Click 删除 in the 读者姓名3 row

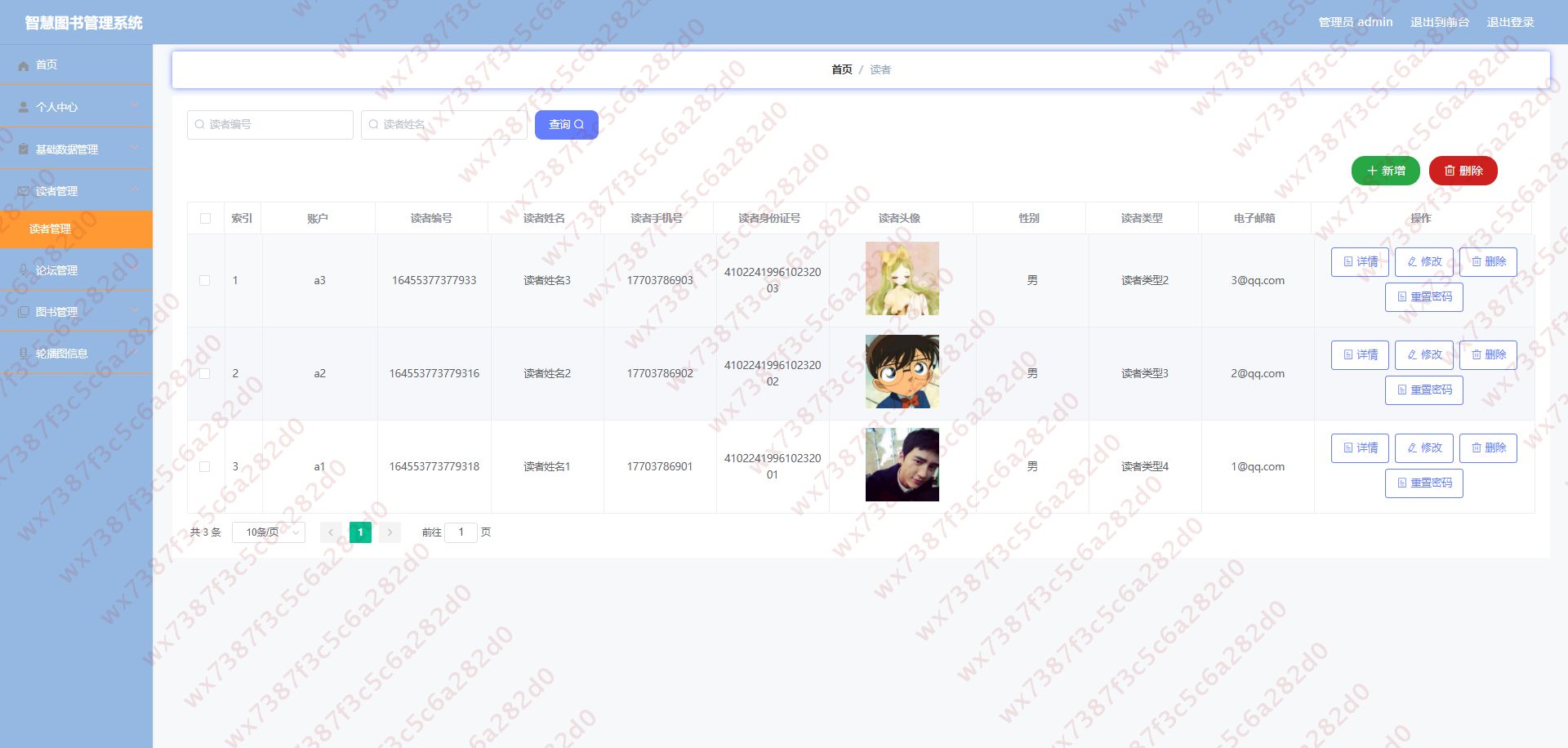(1488, 262)
